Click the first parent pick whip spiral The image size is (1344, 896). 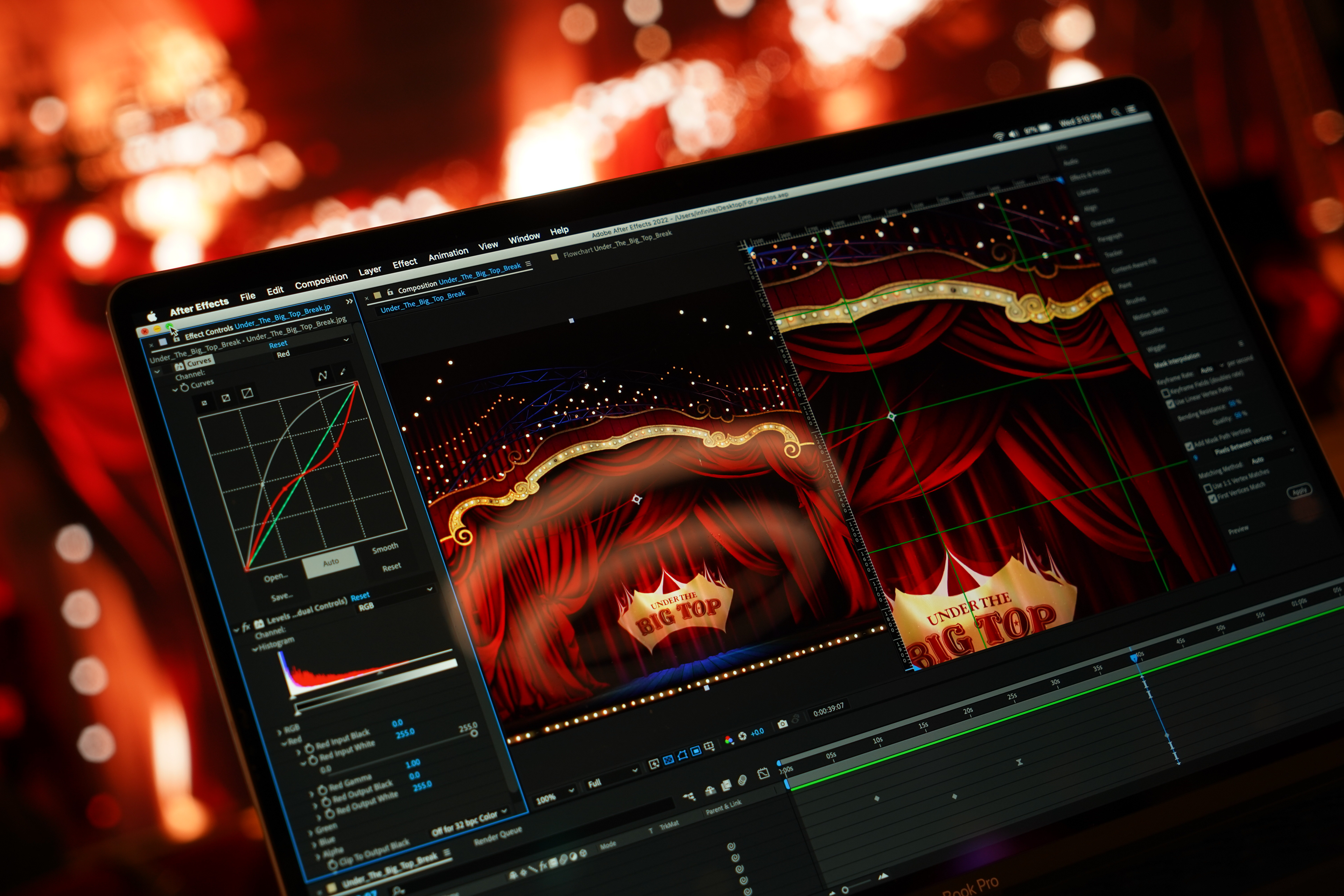point(731,846)
